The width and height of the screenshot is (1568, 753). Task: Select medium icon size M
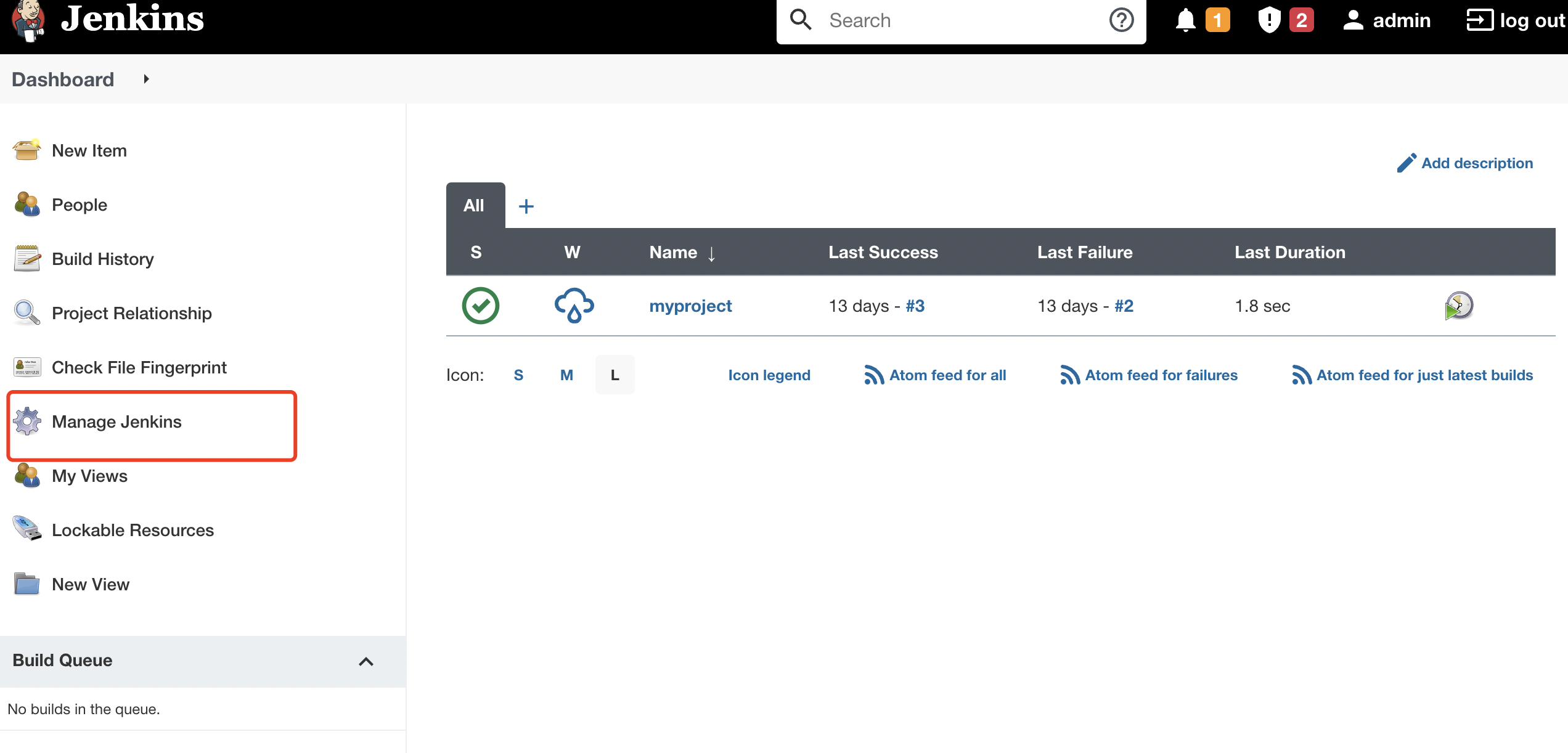tap(566, 375)
